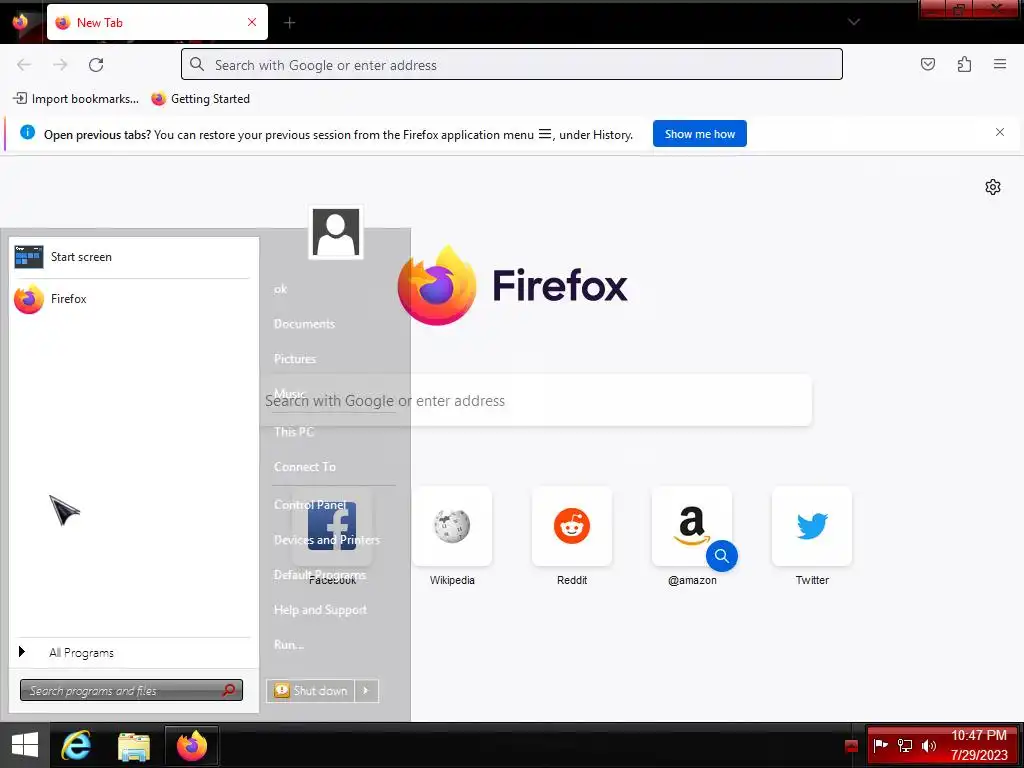Viewport: 1024px width, 768px height.
Task: Select the New Tab tab
Action: click(x=157, y=22)
